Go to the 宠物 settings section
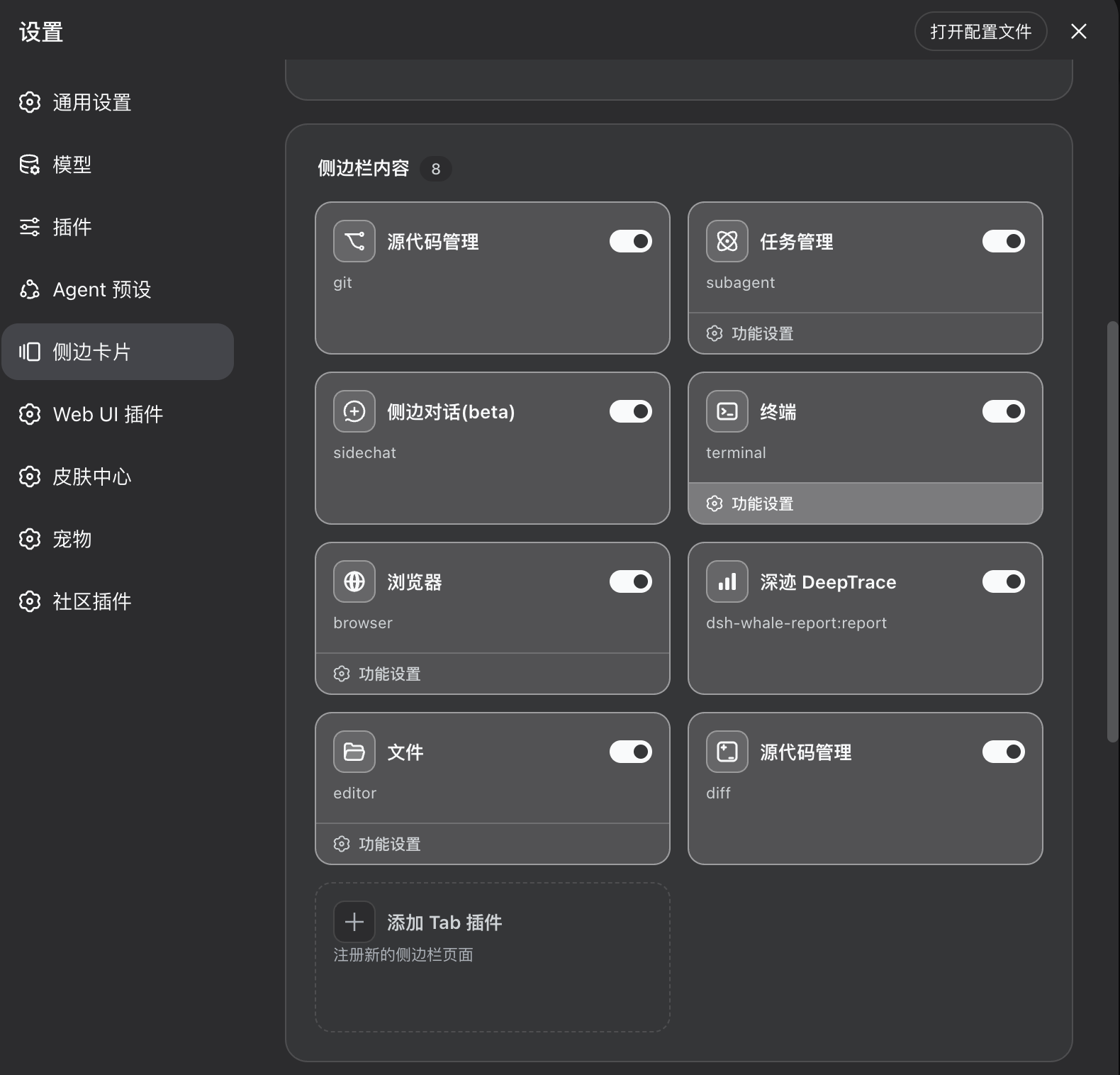The height and width of the screenshot is (1075, 1120). 118,539
